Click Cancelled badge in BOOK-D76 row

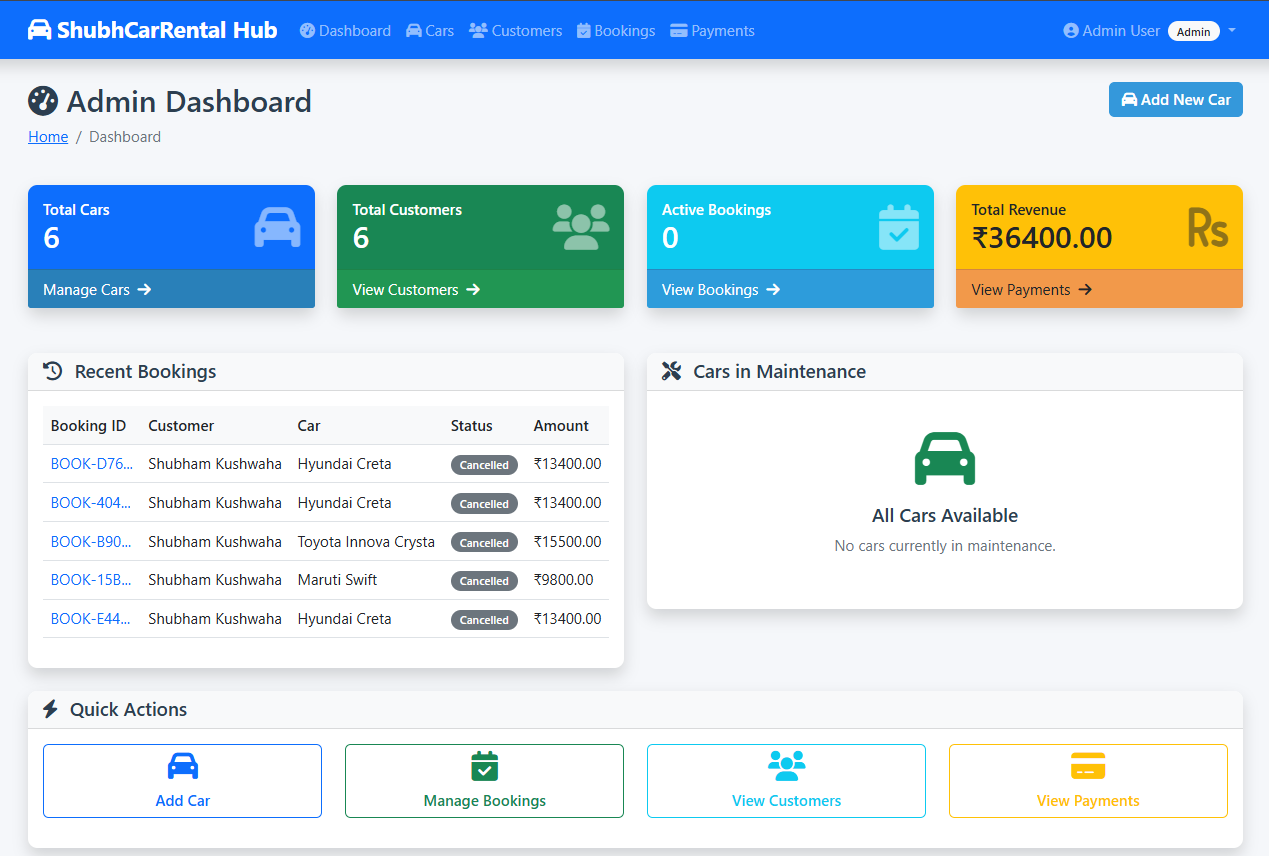tap(484, 465)
